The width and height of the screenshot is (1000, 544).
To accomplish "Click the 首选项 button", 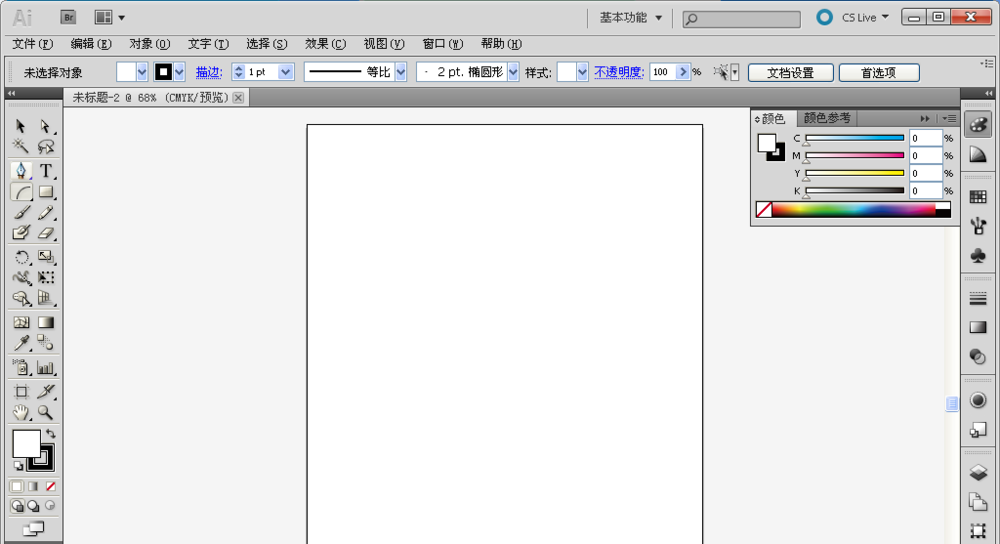I will point(879,73).
